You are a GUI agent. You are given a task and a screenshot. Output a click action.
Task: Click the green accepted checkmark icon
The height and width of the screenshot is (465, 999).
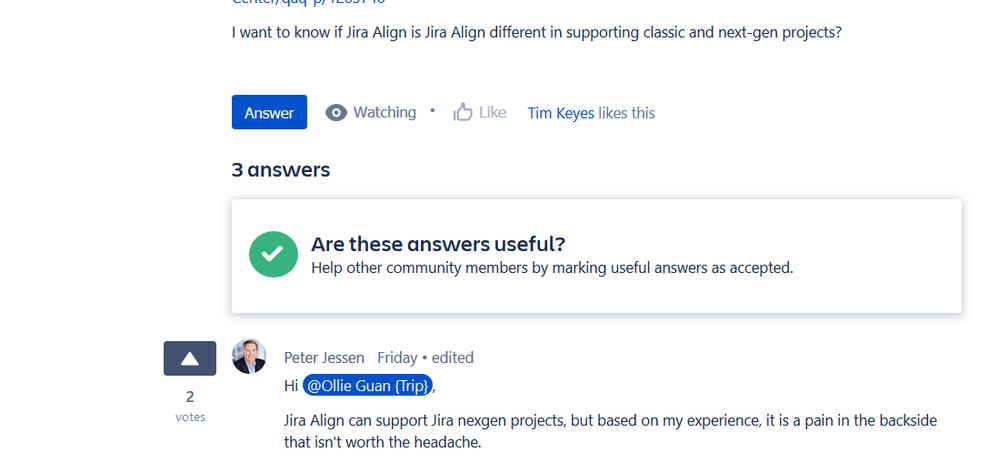click(273, 254)
